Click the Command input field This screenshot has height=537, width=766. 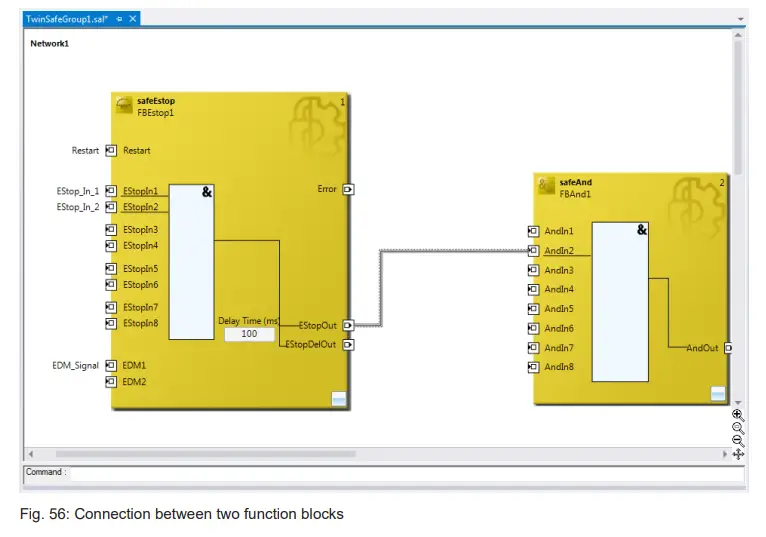pyautogui.click(x=407, y=473)
